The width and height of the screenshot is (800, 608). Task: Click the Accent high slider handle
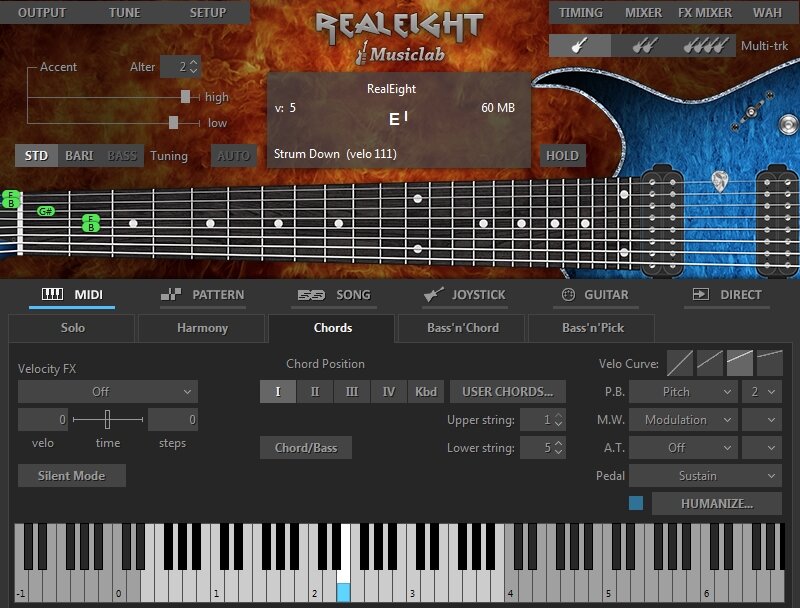pos(186,96)
